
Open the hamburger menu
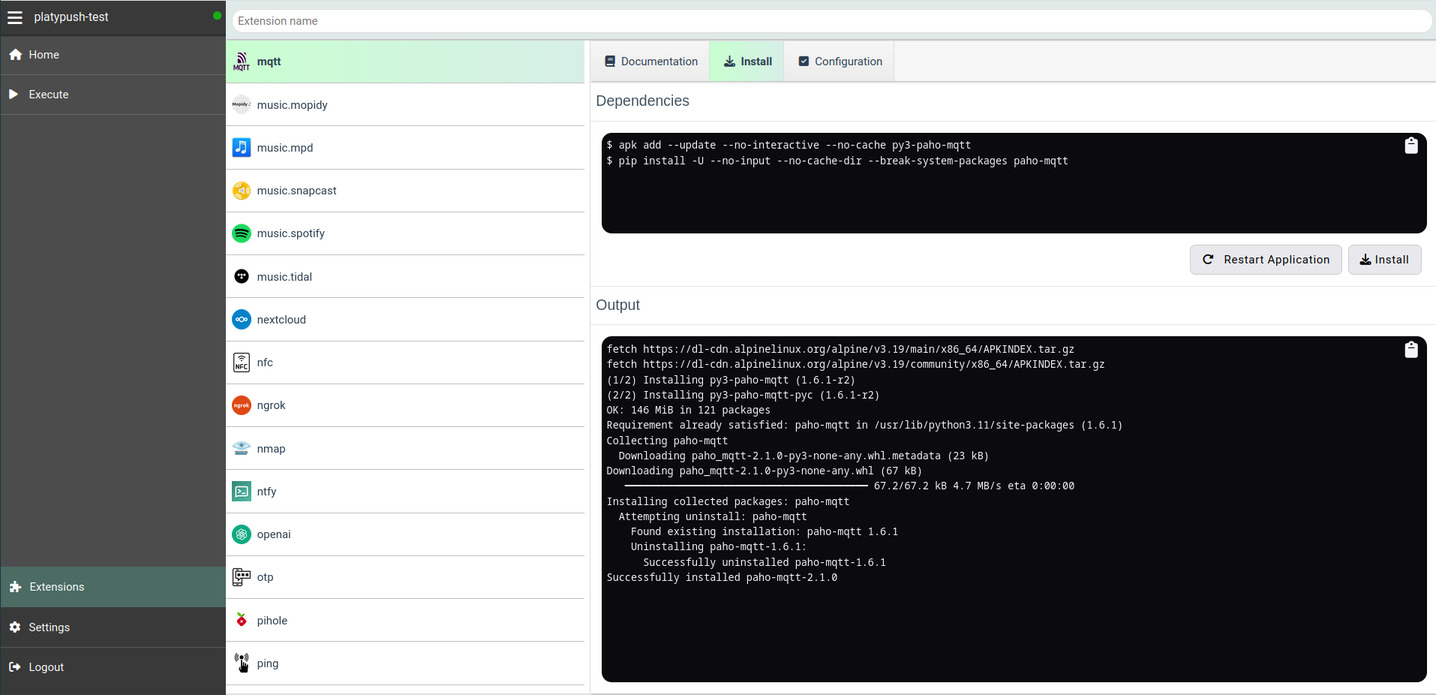(14, 17)
